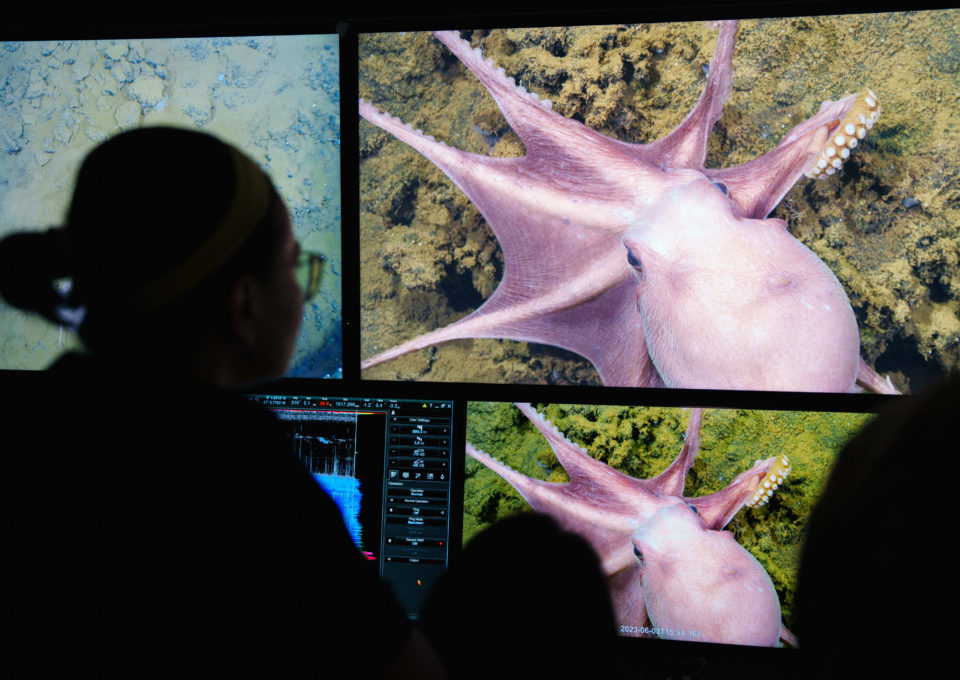This screenshot has width=960, height=680.
Task: Expand the Normal Operation button arrow
Action: [393, 501]
